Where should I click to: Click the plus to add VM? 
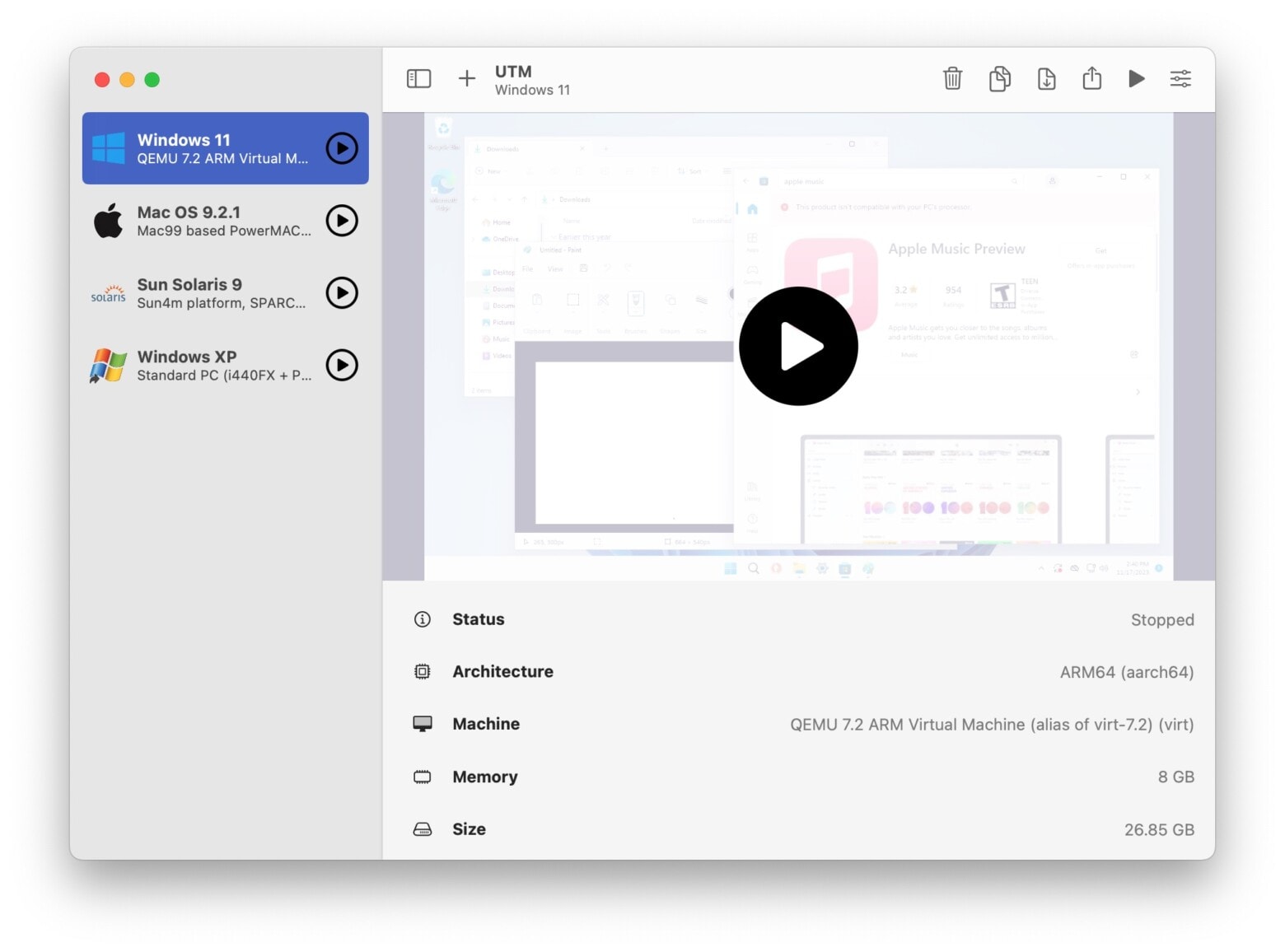pos(466,79)
